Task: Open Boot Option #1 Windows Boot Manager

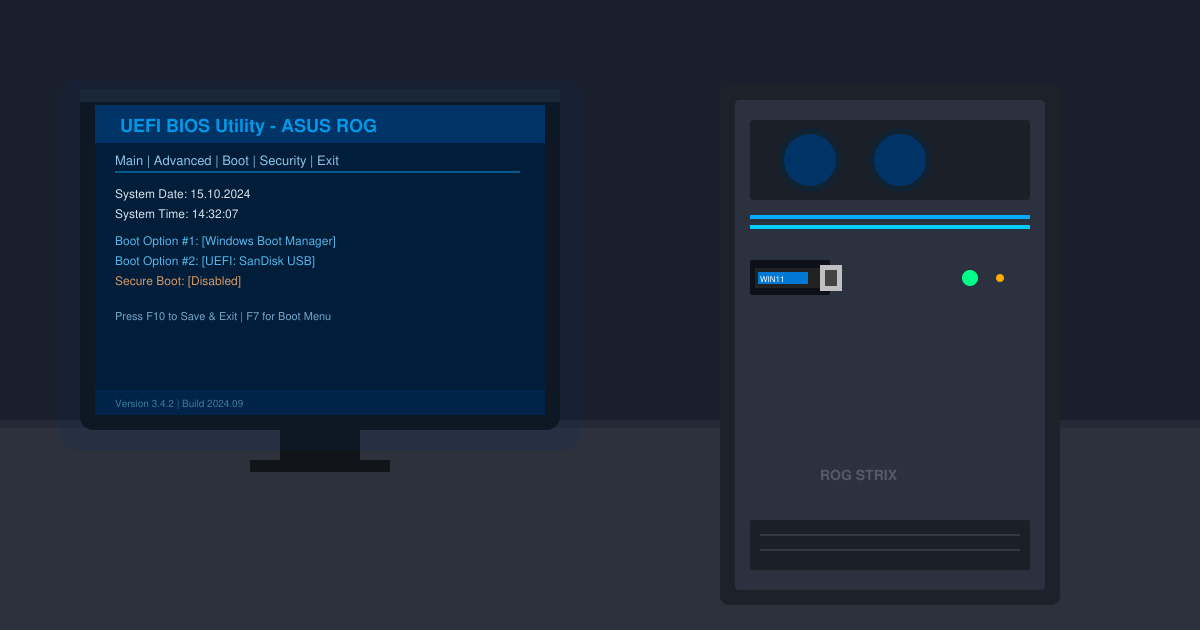Action: click(225, 241)
